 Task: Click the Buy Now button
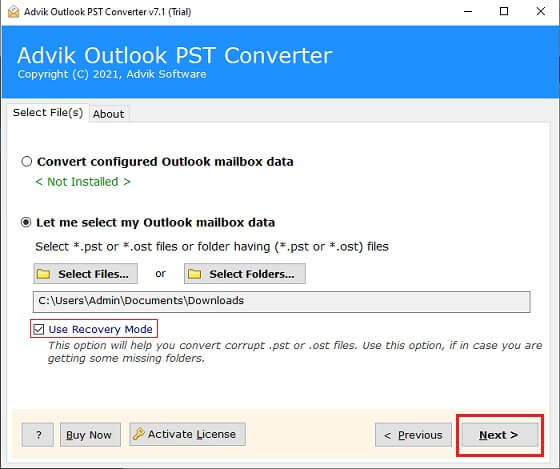pyautogui.click(x=90, y=435)
